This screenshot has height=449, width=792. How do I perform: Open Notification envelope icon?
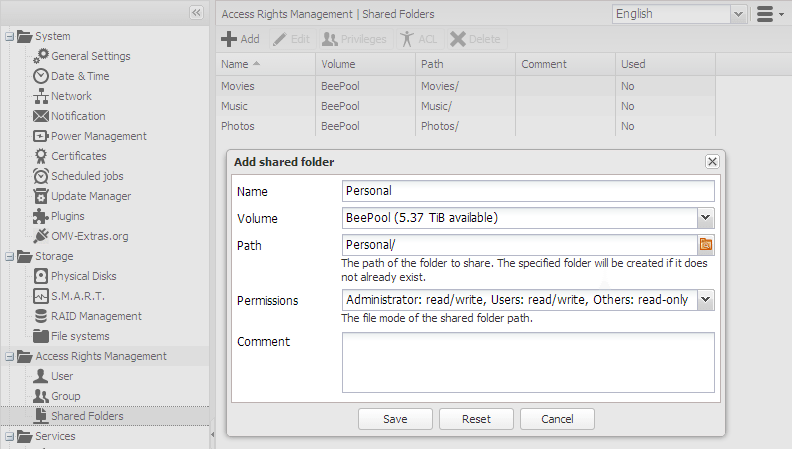click(x=41, y=116)
